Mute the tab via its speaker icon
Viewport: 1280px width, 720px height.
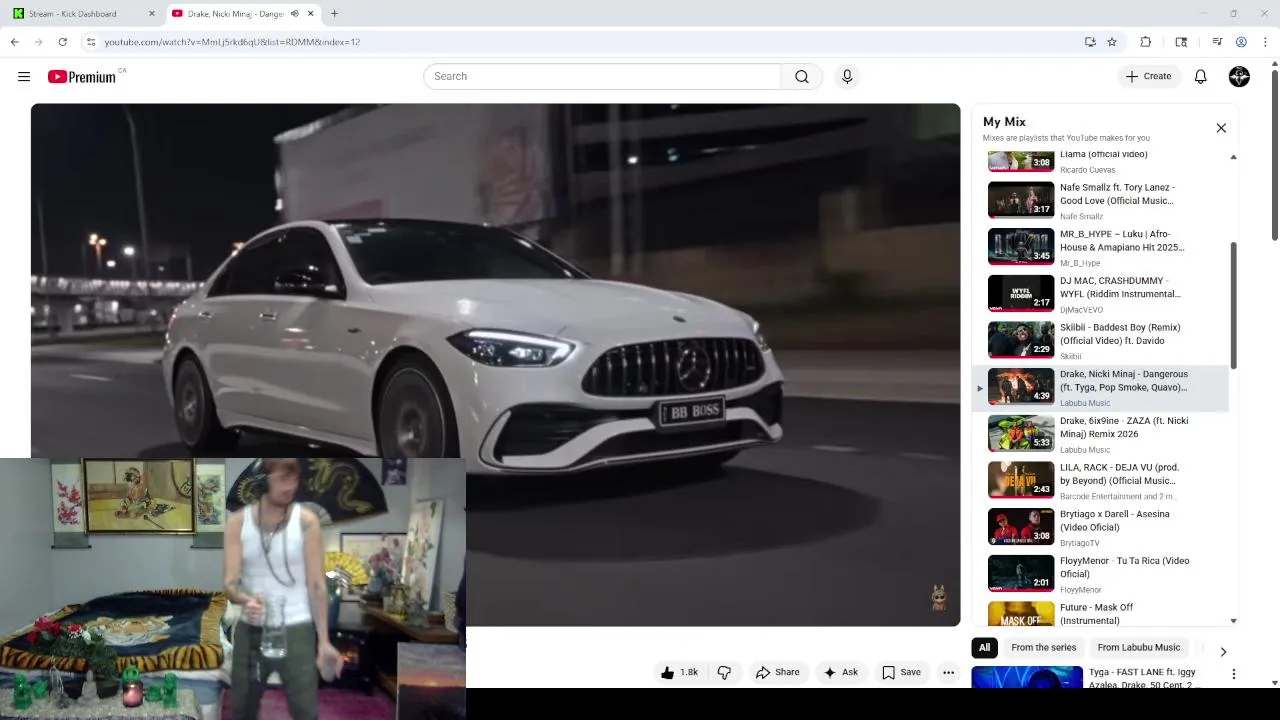click(x=294, y=14)
